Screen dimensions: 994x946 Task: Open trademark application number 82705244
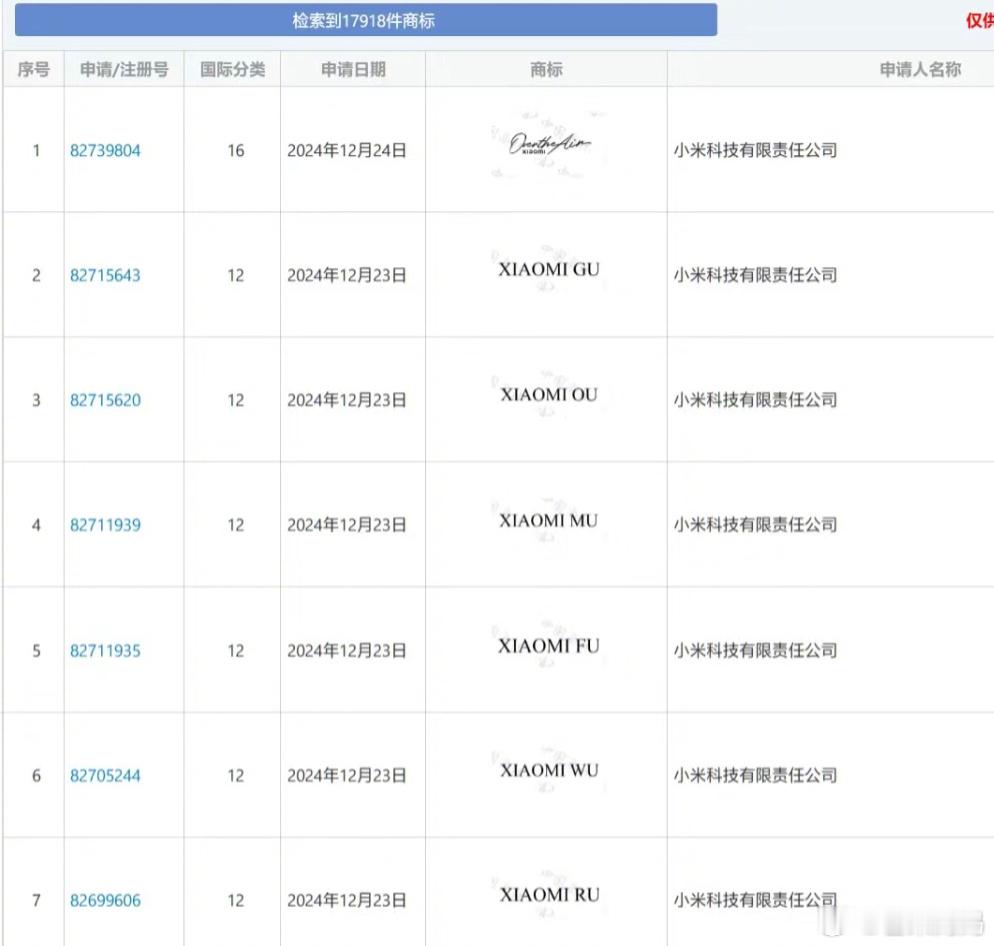pos(106,775)
